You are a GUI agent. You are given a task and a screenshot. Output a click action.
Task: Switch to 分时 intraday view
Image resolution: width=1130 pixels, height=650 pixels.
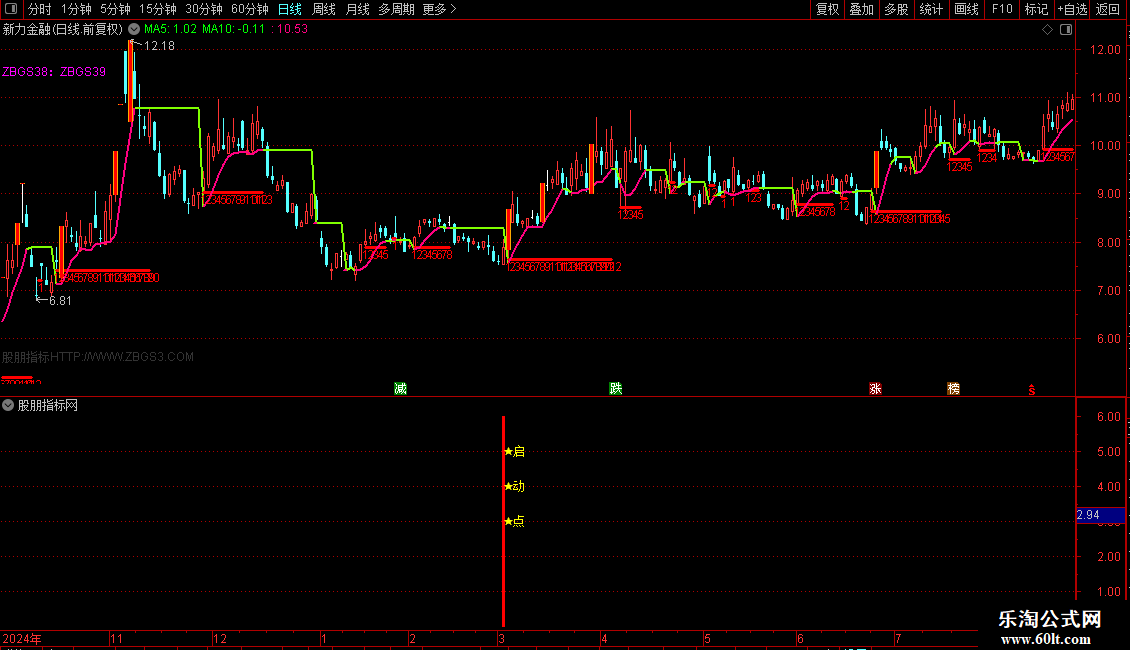tap(40, 9)
